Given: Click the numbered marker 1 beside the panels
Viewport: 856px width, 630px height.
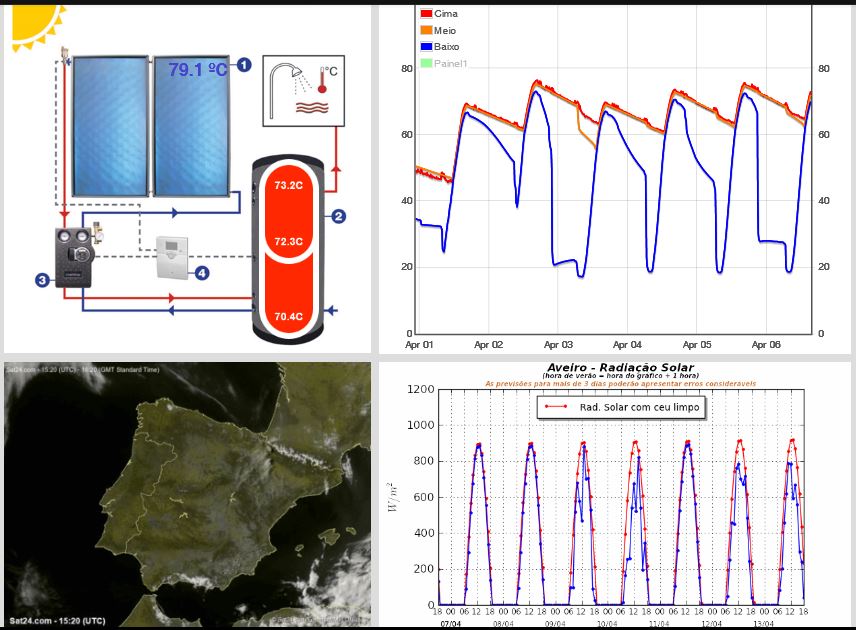Looking at the screenshot, I should pos(243,66).
